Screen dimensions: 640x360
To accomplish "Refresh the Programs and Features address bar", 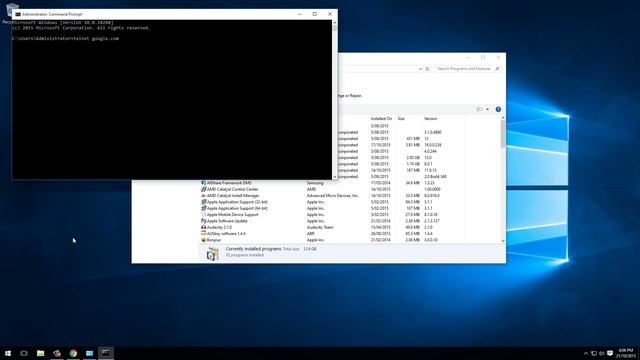I will coord(427,69).
